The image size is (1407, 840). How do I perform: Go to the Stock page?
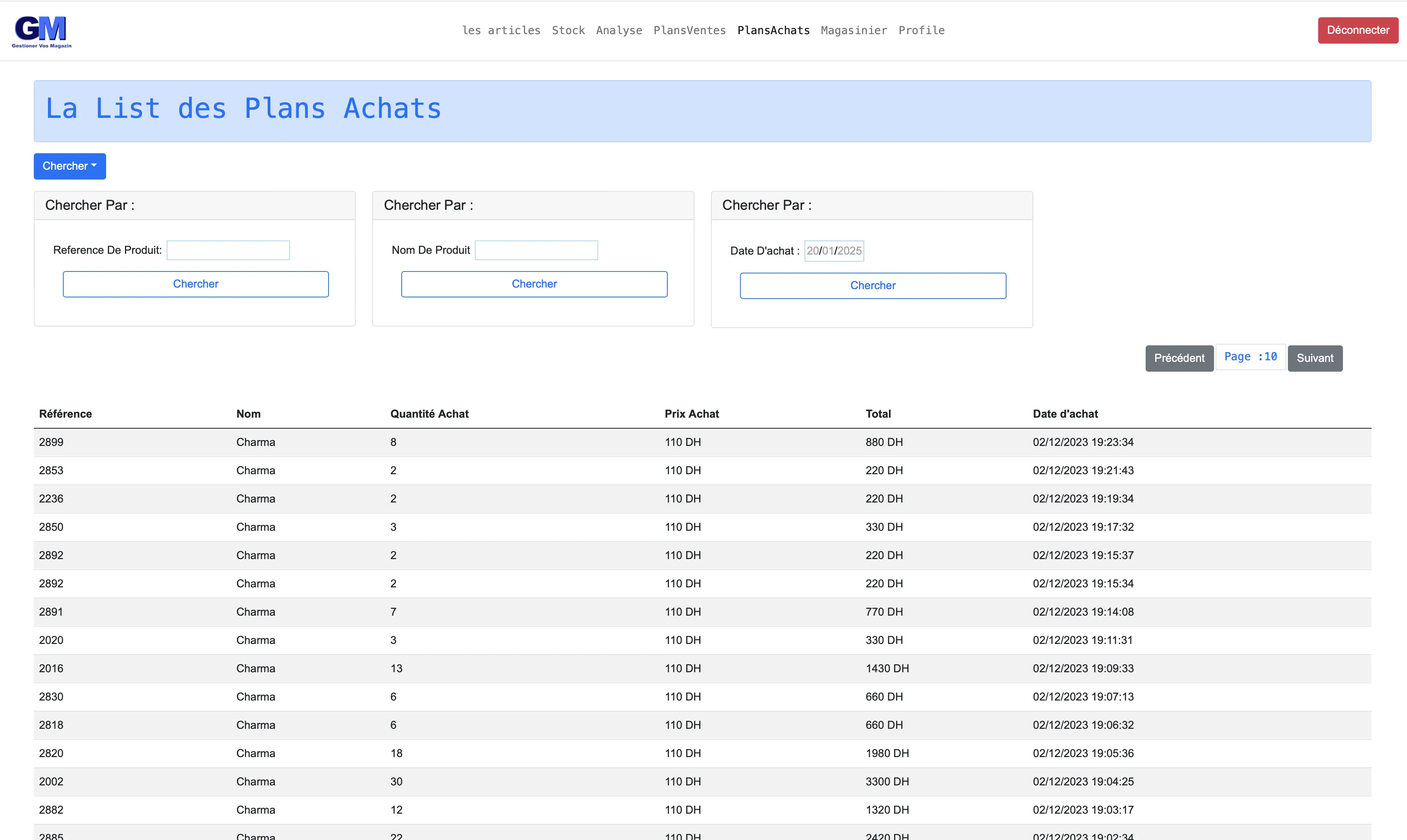pos(568,31)
